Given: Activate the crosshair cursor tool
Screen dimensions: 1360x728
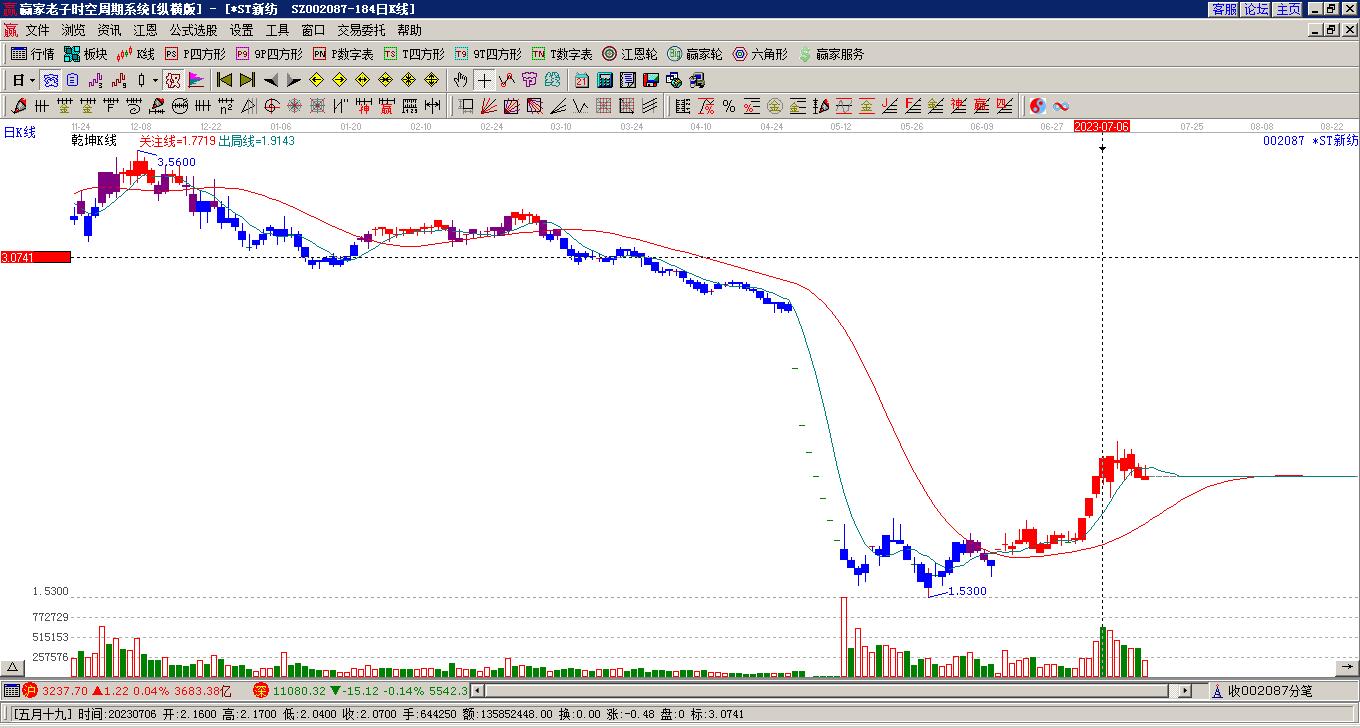Looking at the screenshot, I should coord(484,80).
